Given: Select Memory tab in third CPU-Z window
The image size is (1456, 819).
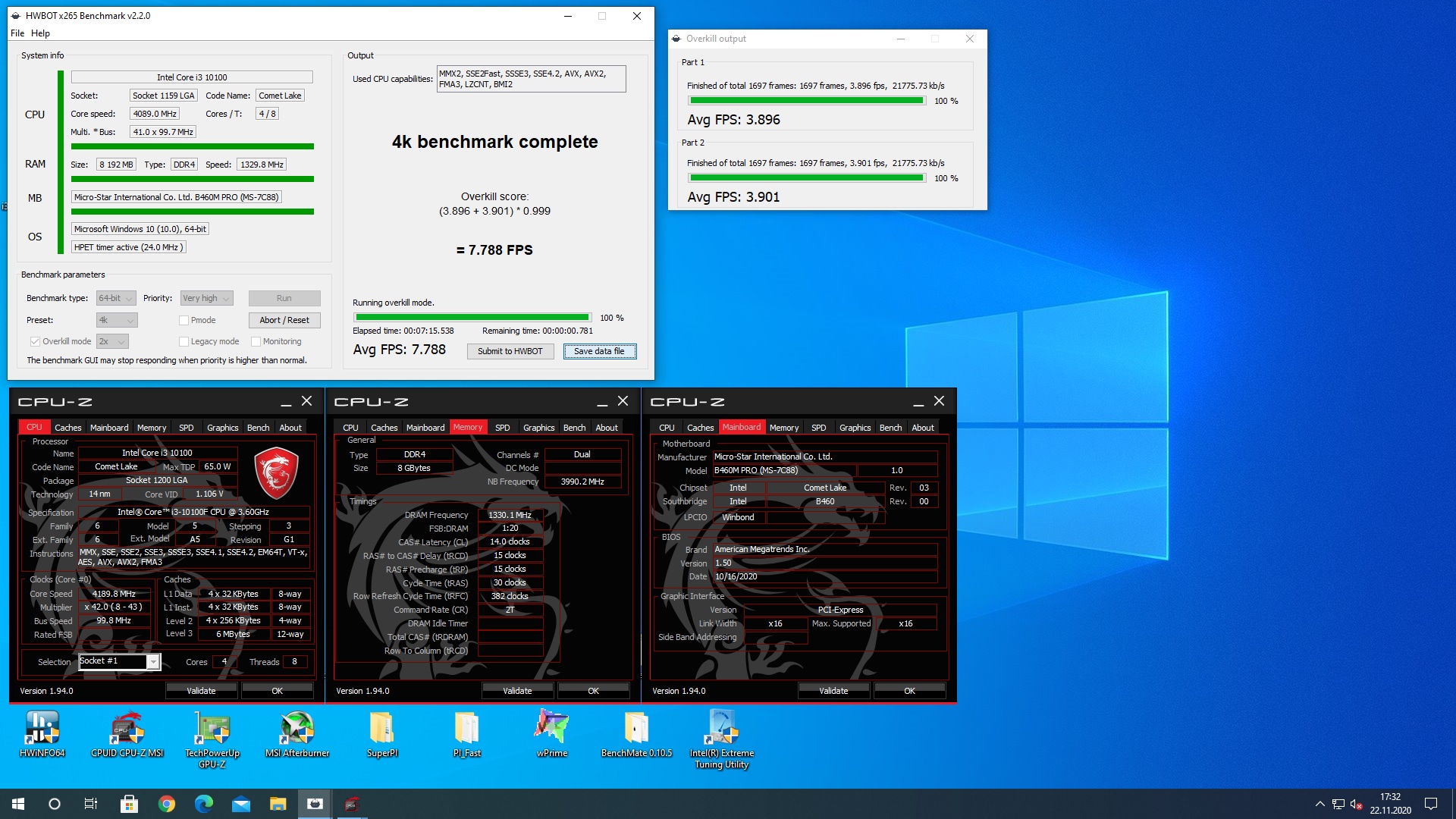Looking at the screenshot, I should (784, 428).
